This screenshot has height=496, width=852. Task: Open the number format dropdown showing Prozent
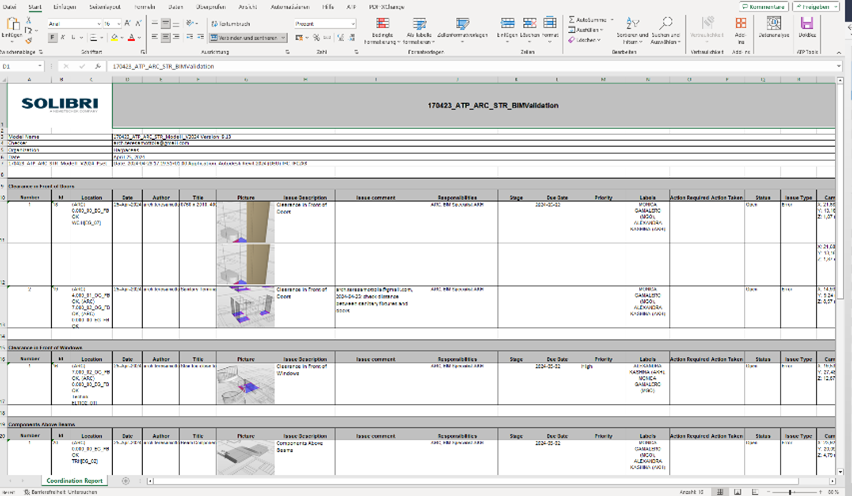click(x=352, y=23)
